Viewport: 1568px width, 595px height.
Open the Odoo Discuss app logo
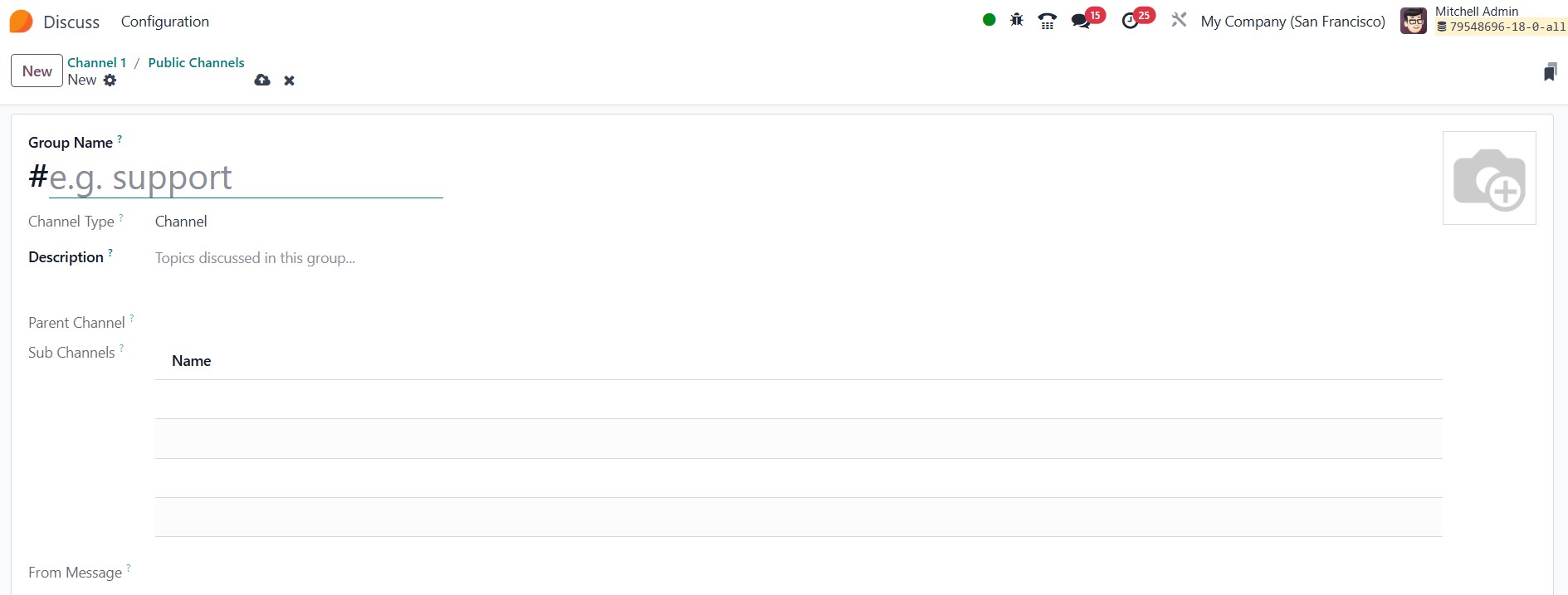(21, 22)
